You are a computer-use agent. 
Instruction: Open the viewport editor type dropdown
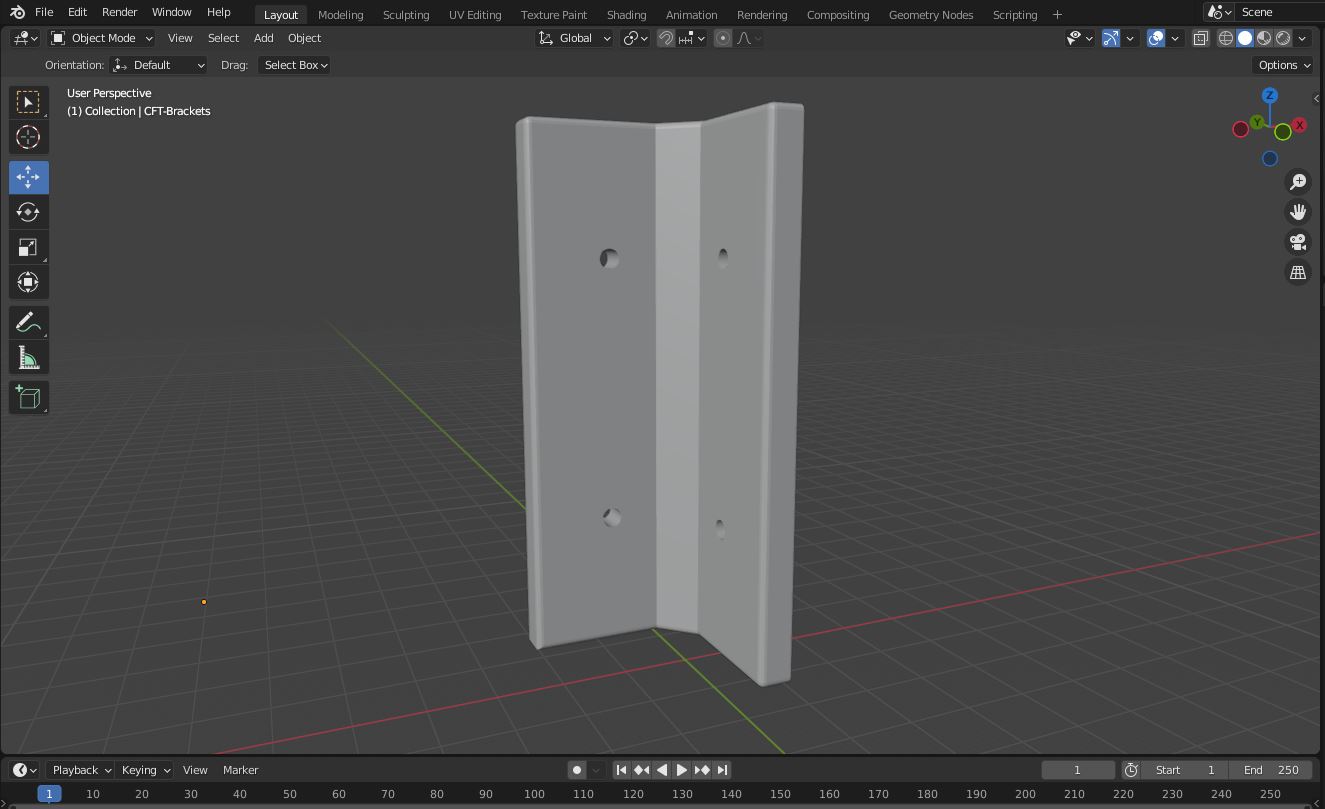click(x=26, y=38)
